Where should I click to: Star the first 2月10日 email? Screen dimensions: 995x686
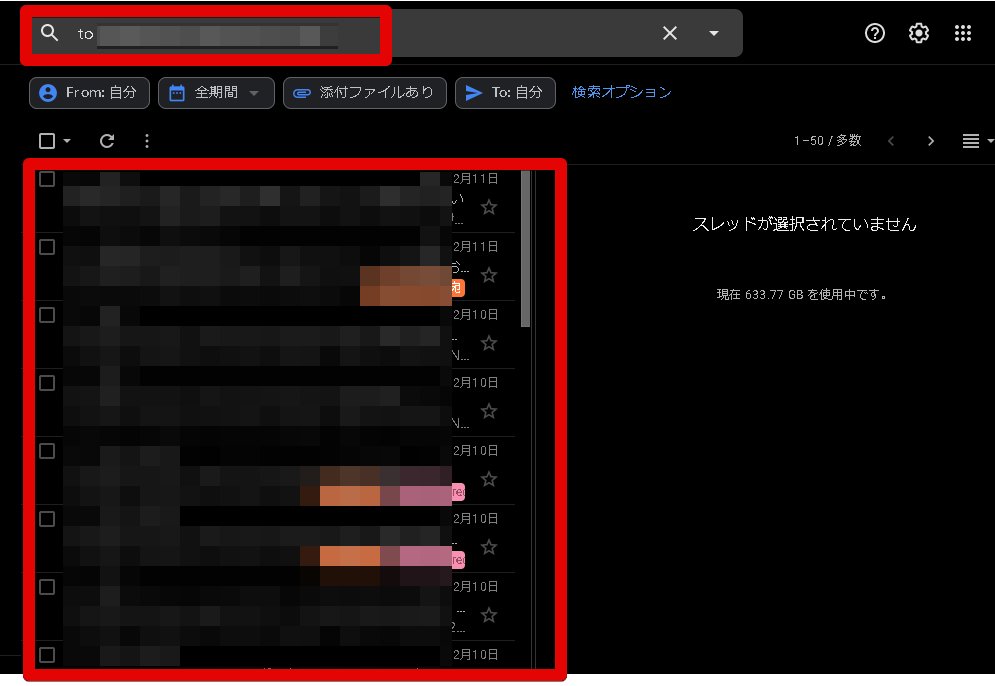489,343
